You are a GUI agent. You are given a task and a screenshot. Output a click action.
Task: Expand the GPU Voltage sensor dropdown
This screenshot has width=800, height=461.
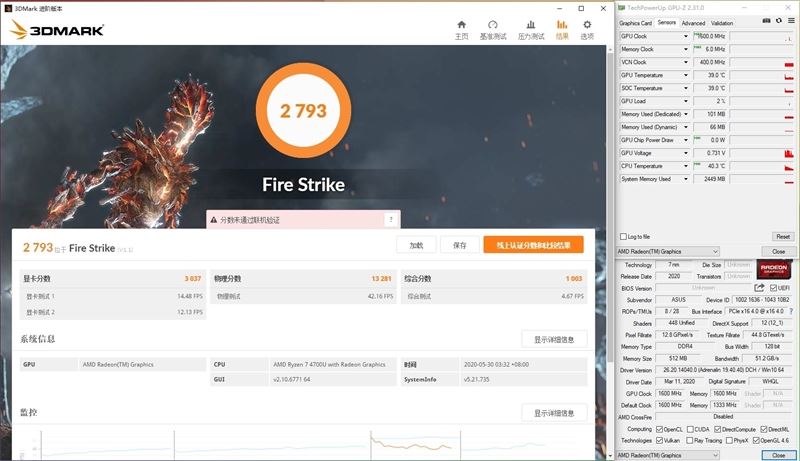[x=686, y=153]
